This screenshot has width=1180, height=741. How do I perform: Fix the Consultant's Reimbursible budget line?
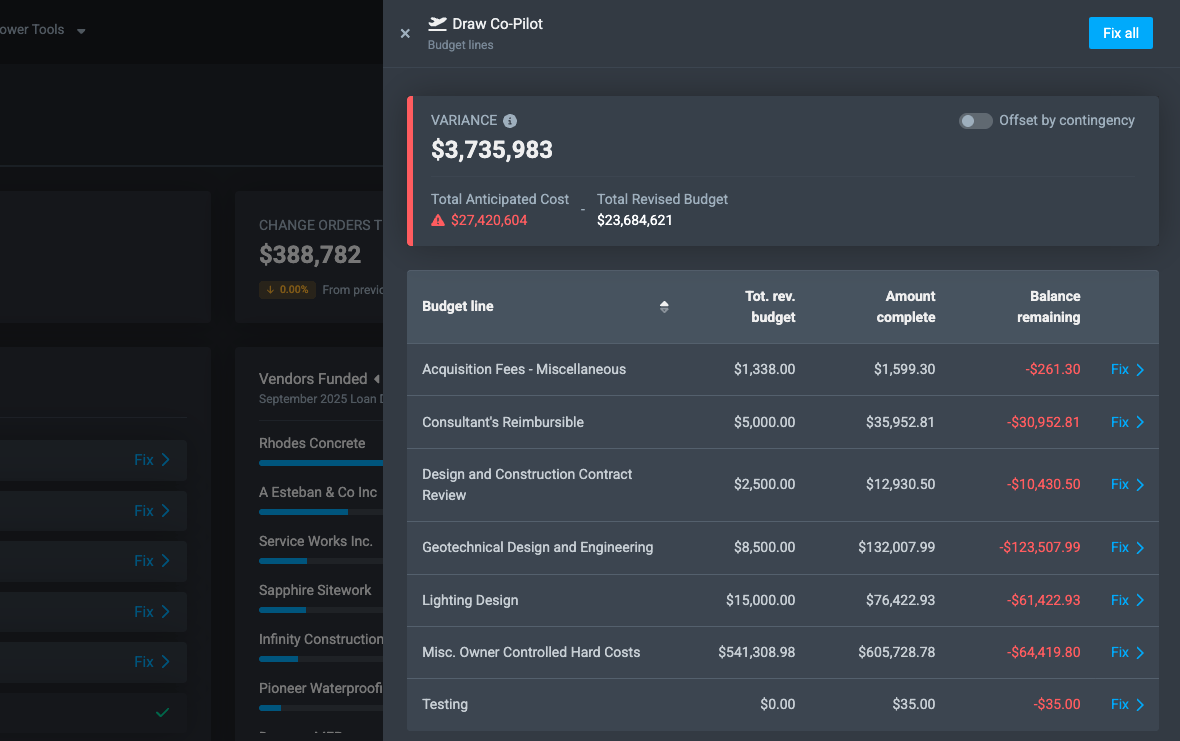point(1118,422)
